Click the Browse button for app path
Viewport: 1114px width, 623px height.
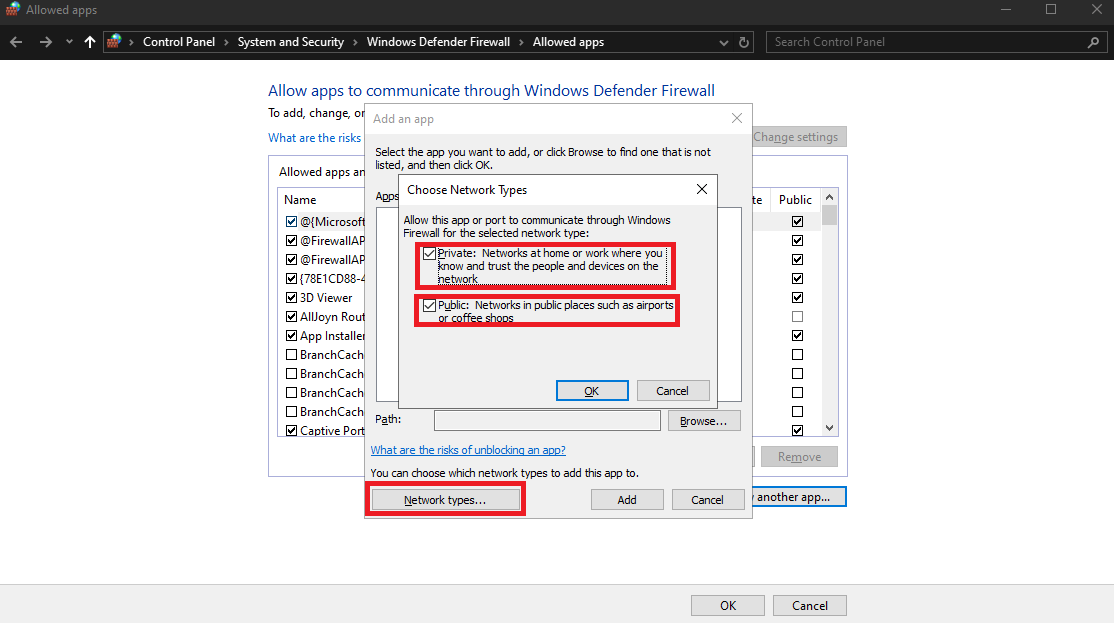pos(704,420)
